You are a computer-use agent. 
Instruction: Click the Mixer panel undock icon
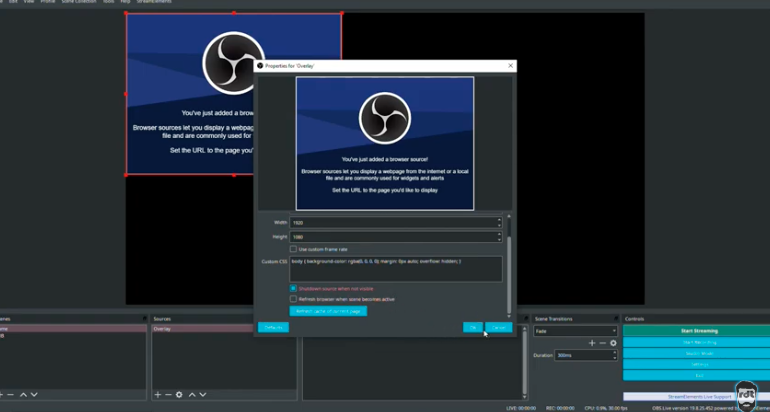[525, 319]
